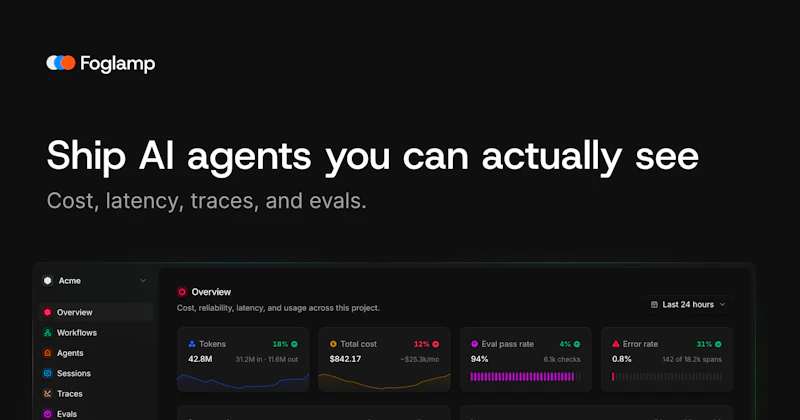800x420 pixels.
Task: Click the blue Tokens card icon
Action: (x=192, y=344)
